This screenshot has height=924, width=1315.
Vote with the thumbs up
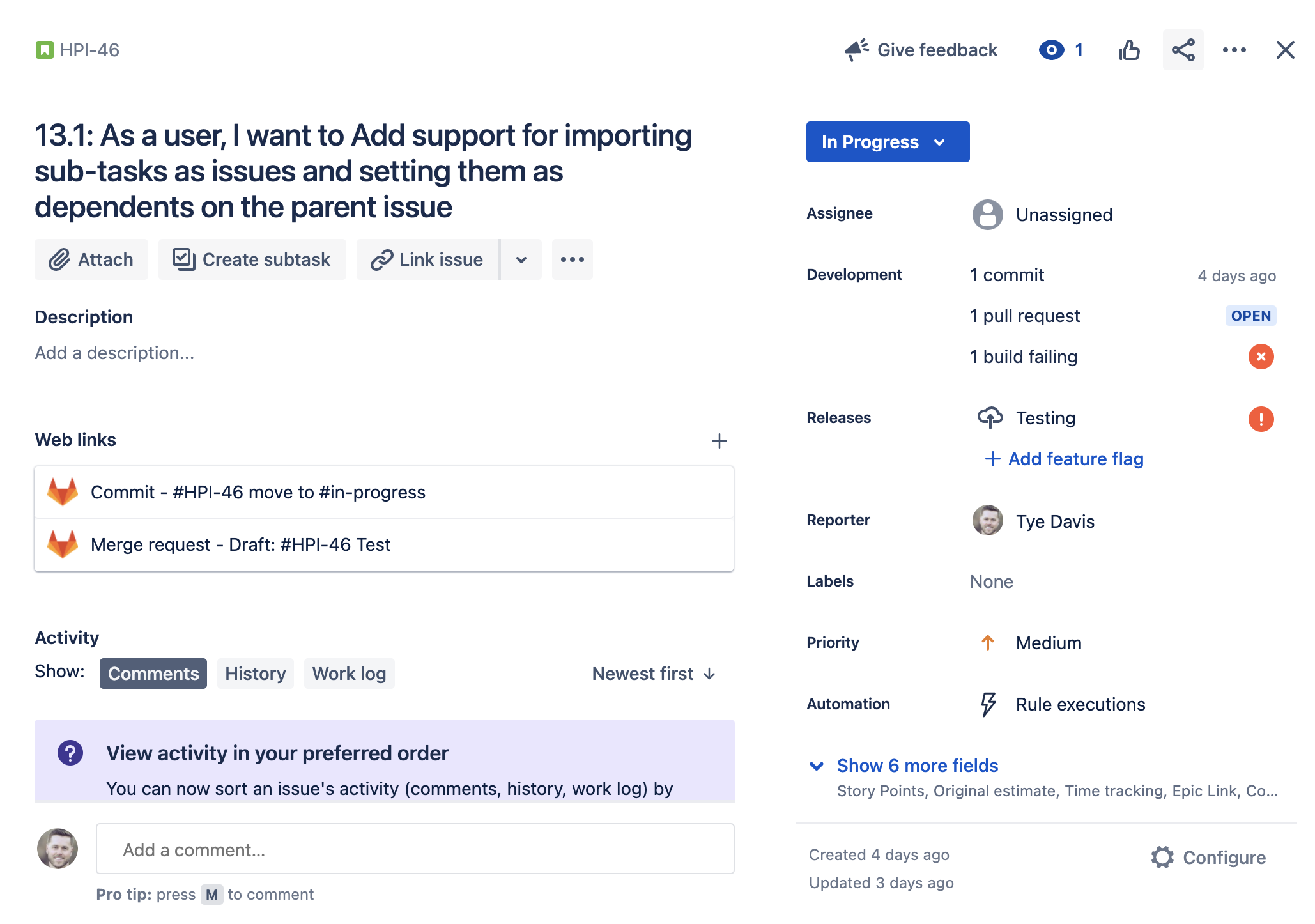[1130, 49]
